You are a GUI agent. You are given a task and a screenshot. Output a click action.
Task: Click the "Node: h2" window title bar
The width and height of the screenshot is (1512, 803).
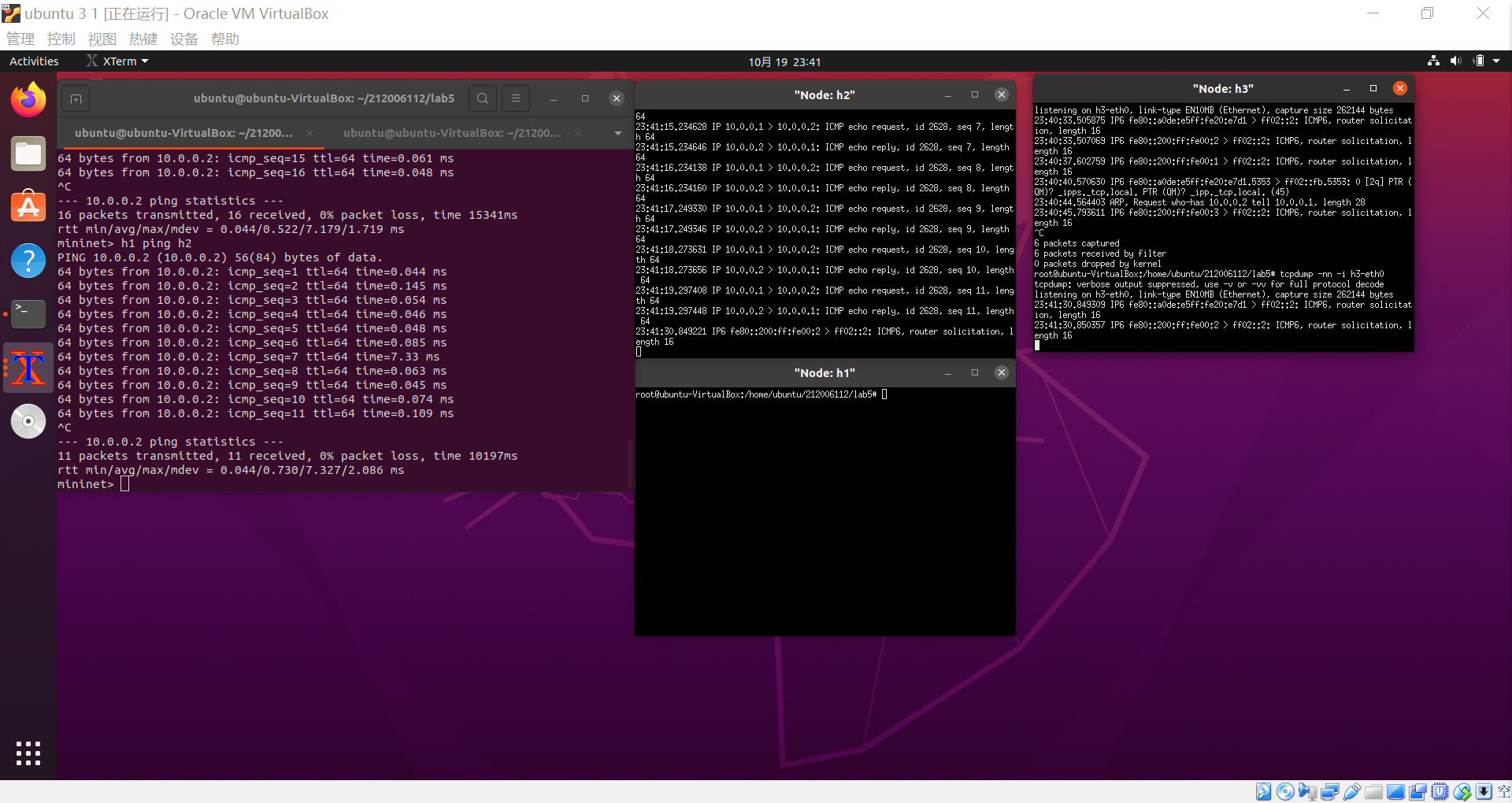825,94
